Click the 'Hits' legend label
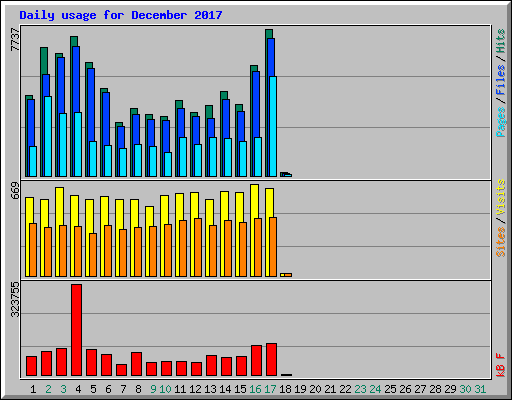This screenshot has width=512, height=400. (500, 41)
